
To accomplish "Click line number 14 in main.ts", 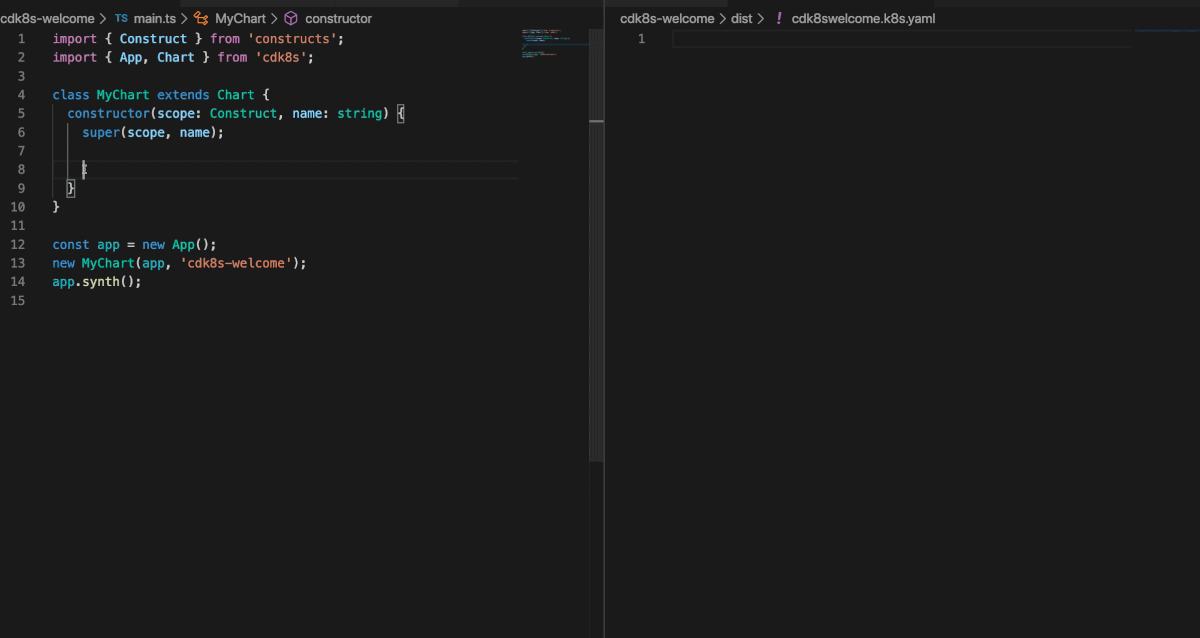I will [x=18, y=282].
